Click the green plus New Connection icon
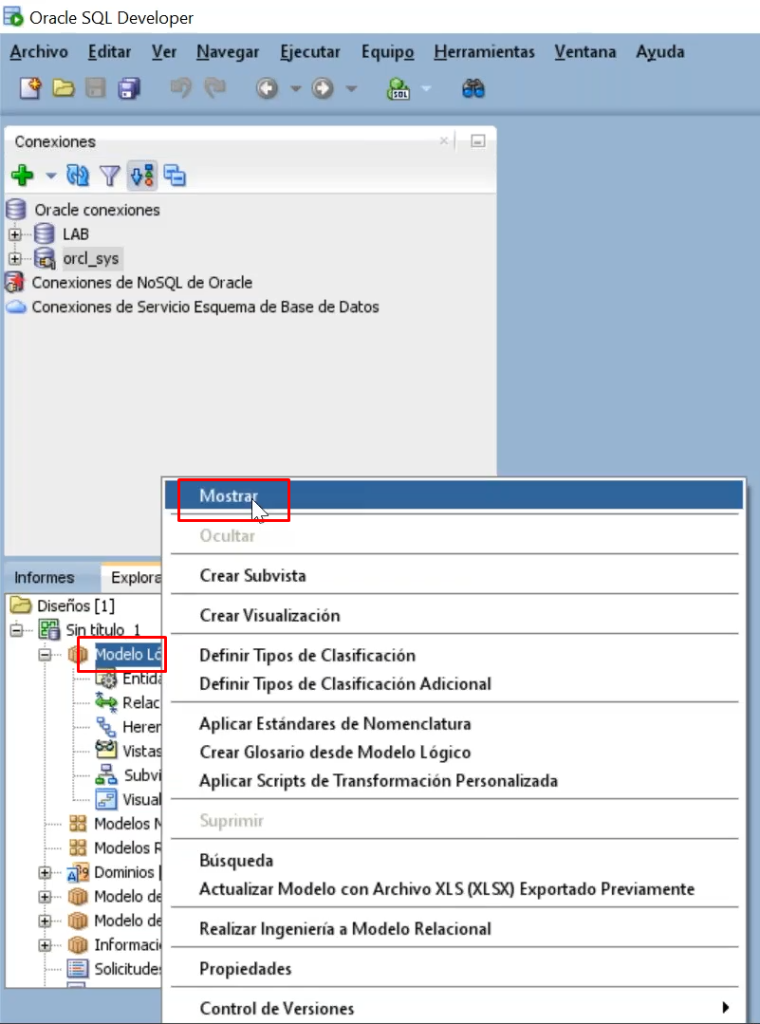 click(x=22, y=175)
